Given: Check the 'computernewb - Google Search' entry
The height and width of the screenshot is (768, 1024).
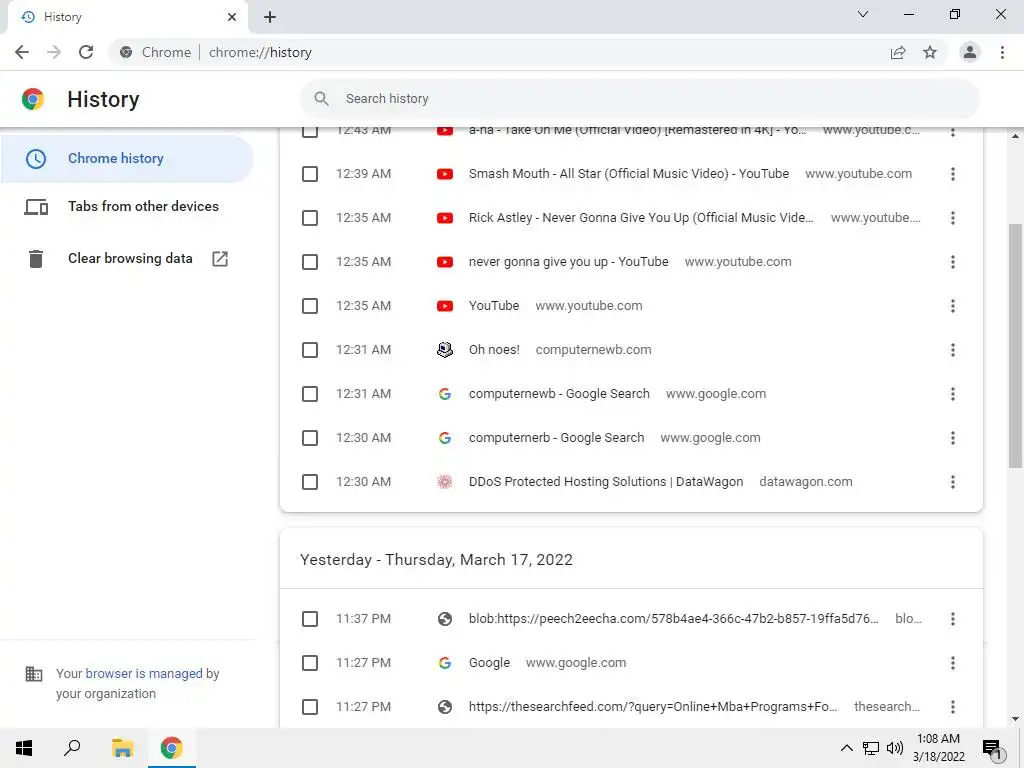Looking at the screenshot, I should [310, 394].
